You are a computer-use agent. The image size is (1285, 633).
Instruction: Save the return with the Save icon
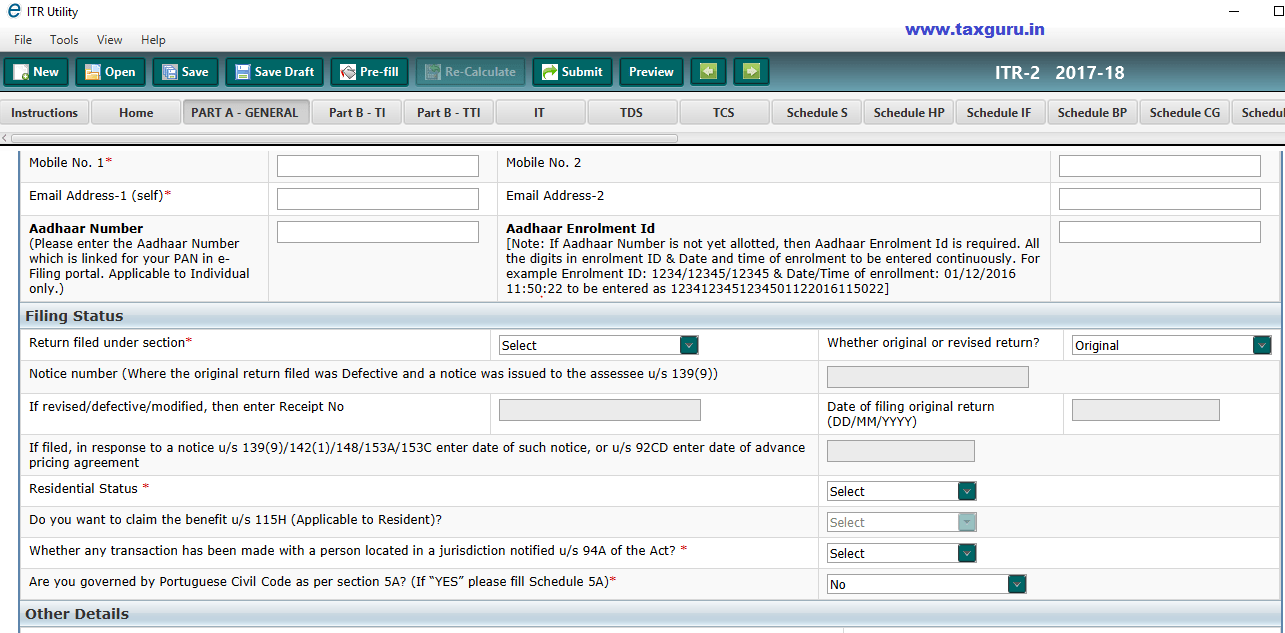184,71
